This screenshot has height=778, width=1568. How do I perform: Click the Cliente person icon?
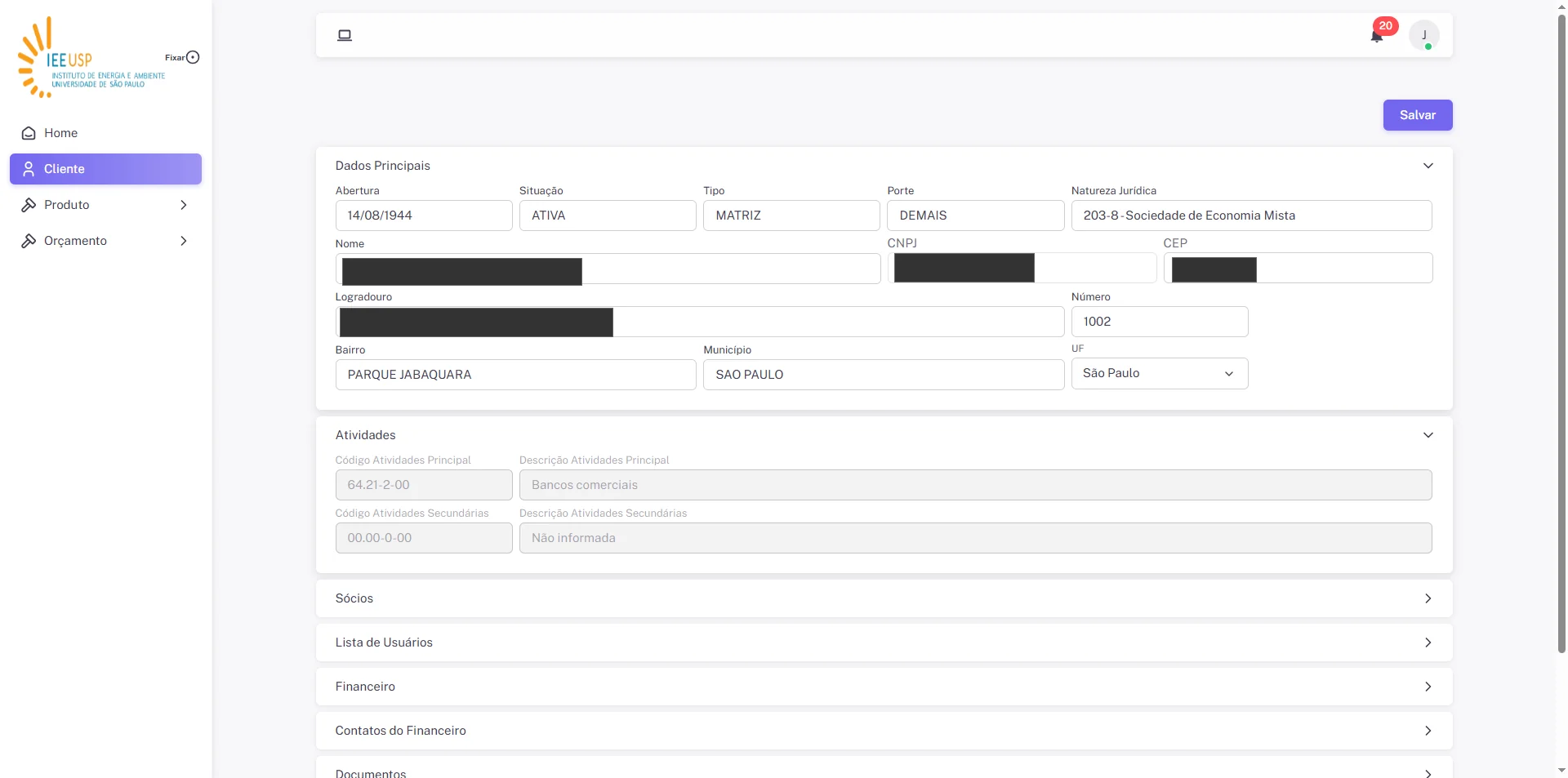(29, 169)
